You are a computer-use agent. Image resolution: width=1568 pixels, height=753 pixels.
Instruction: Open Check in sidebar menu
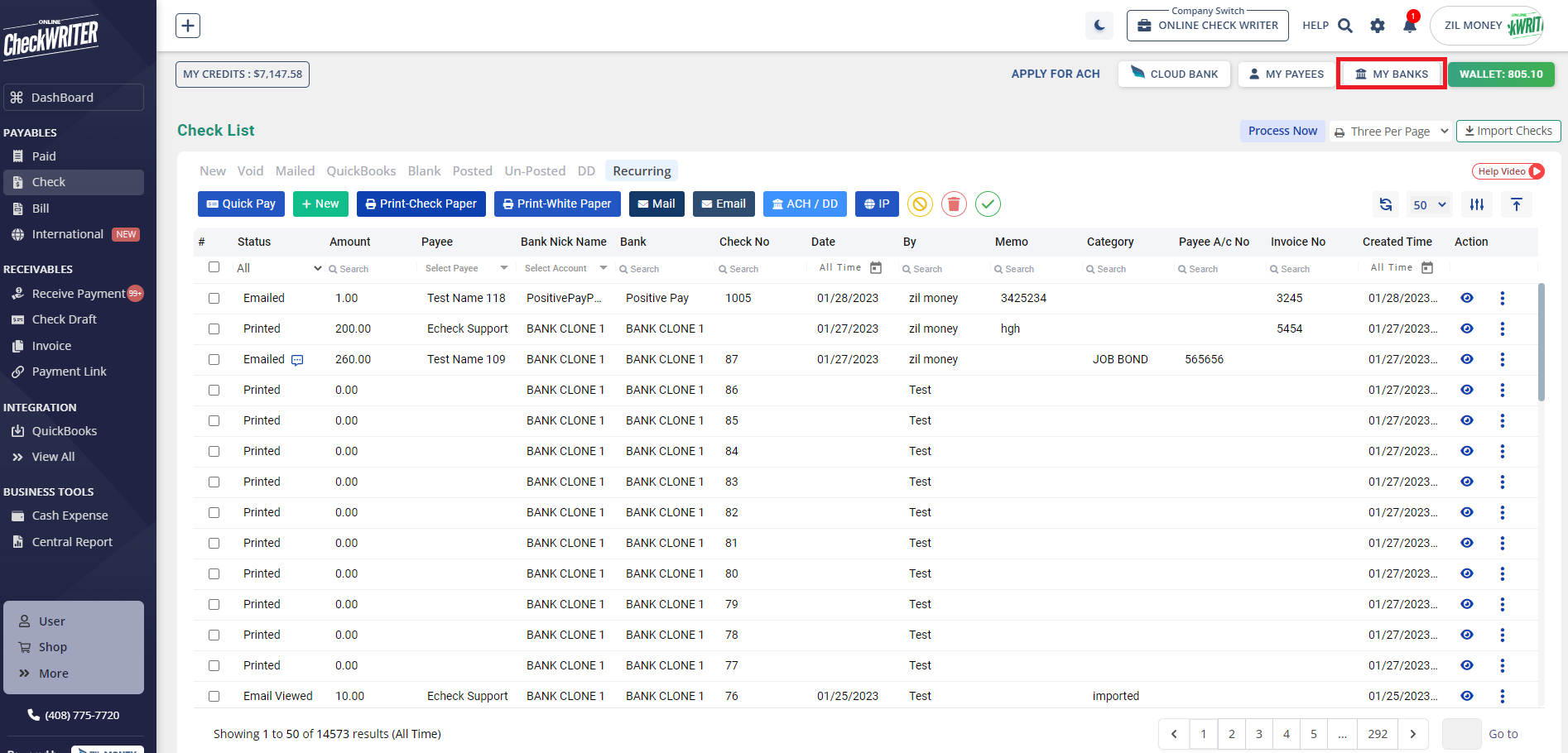coord(74,182)
